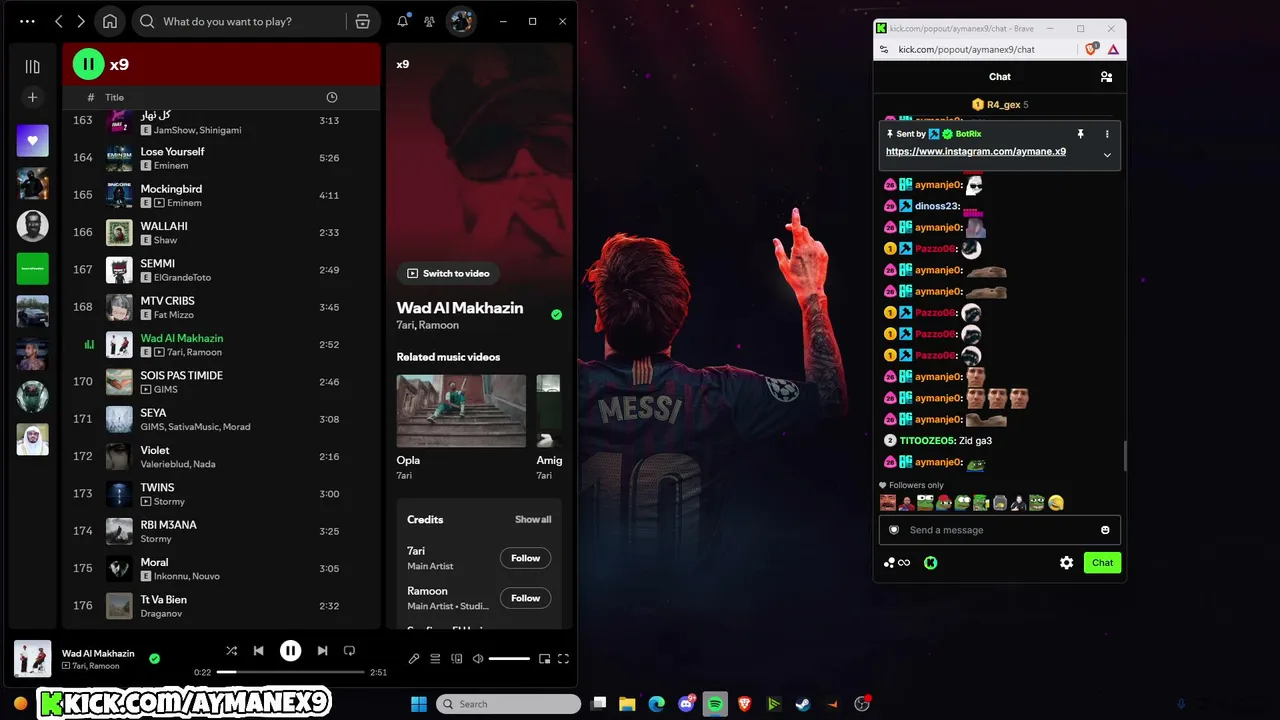The image size is (1280, 720).
Task: Send message with green Chat button
Action: coord(1102,563)
